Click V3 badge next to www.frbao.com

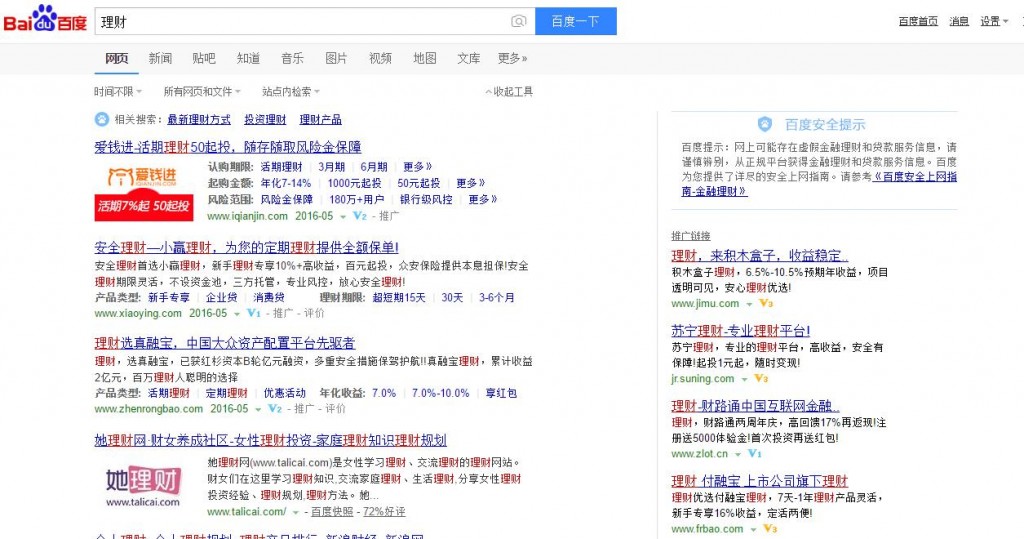click(770, 529)
